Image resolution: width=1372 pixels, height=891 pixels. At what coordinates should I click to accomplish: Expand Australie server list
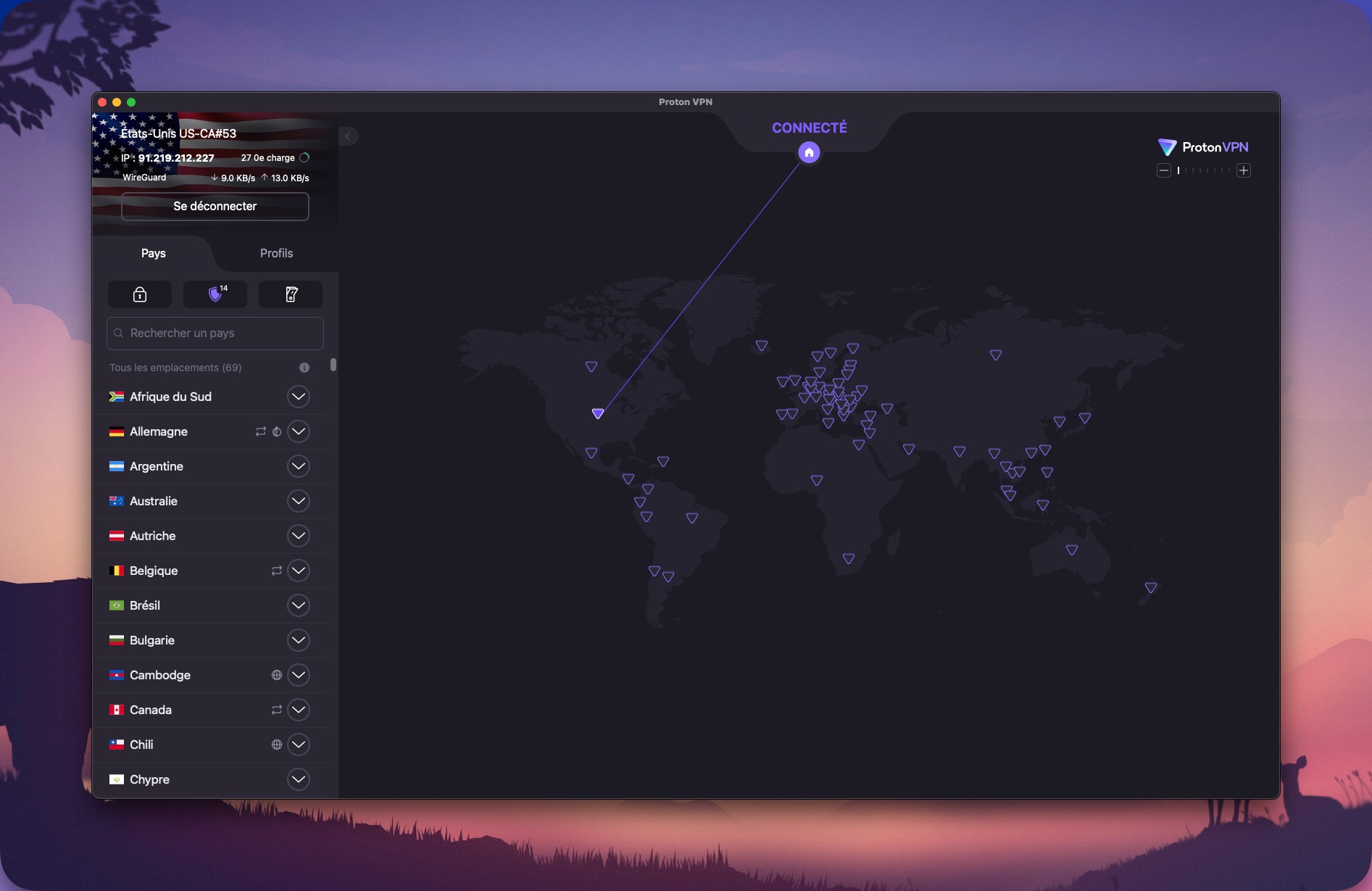point(299,501)
